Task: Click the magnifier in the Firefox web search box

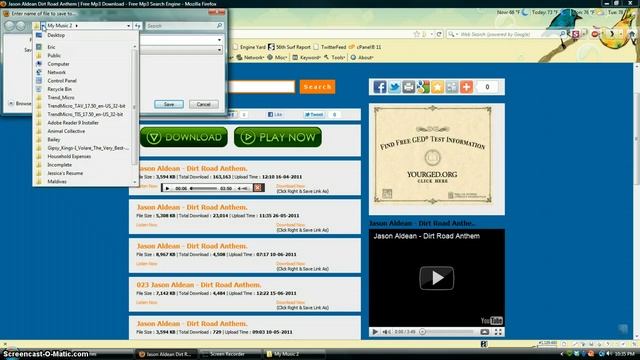Action: tap(562, 34)
